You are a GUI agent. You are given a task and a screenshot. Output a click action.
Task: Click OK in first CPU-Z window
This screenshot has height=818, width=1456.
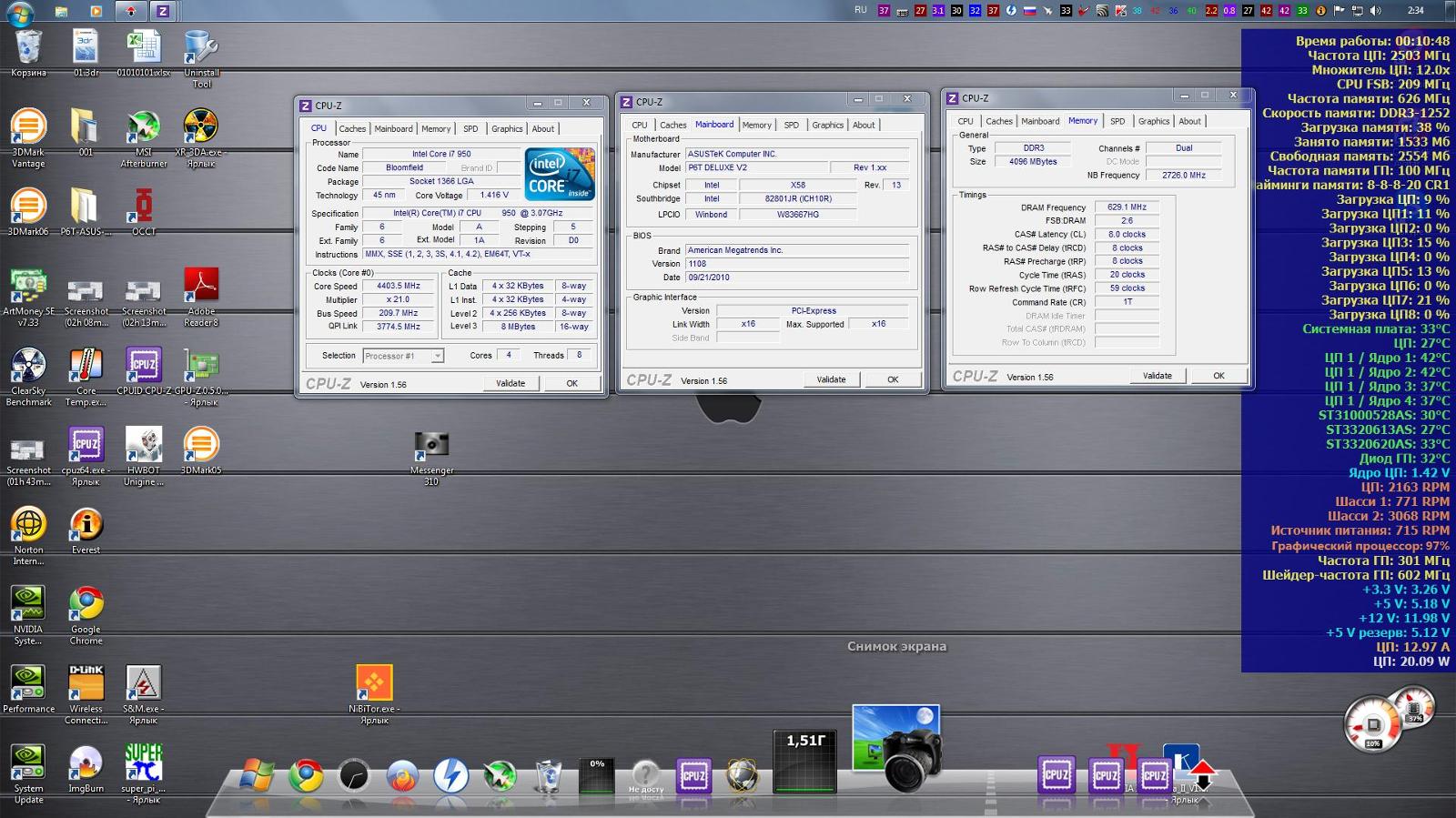(571, 383)
